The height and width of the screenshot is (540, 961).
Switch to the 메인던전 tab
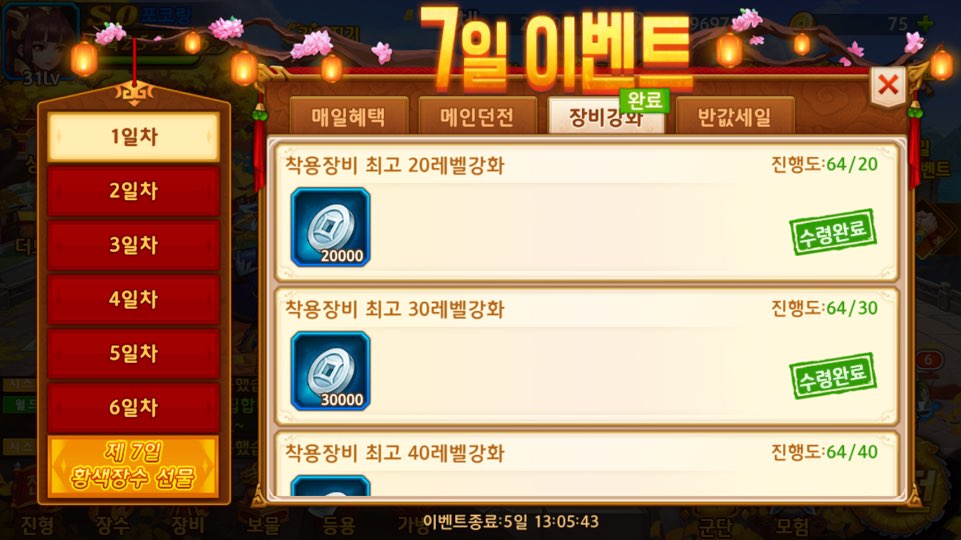(x=477, y=115)
